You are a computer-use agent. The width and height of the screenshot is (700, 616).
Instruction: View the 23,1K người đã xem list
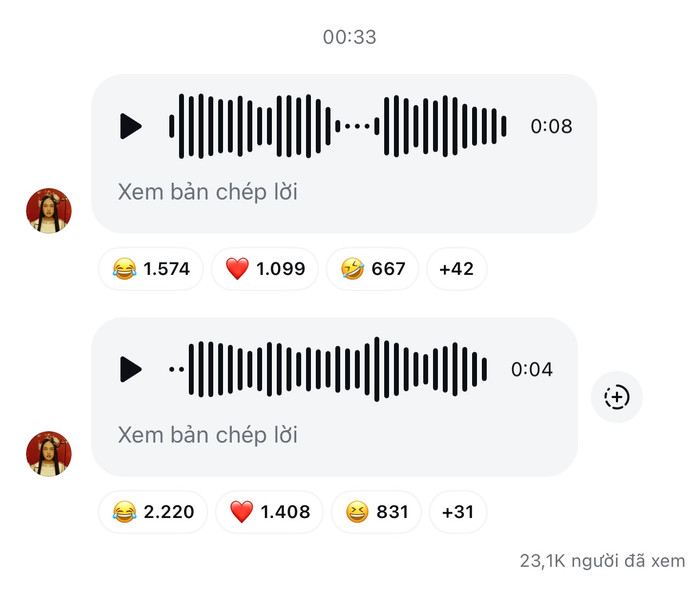(602, 561)
